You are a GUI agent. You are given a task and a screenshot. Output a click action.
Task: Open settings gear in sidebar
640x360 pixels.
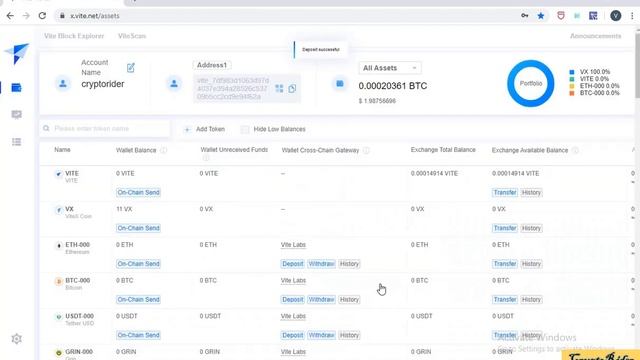16,339
